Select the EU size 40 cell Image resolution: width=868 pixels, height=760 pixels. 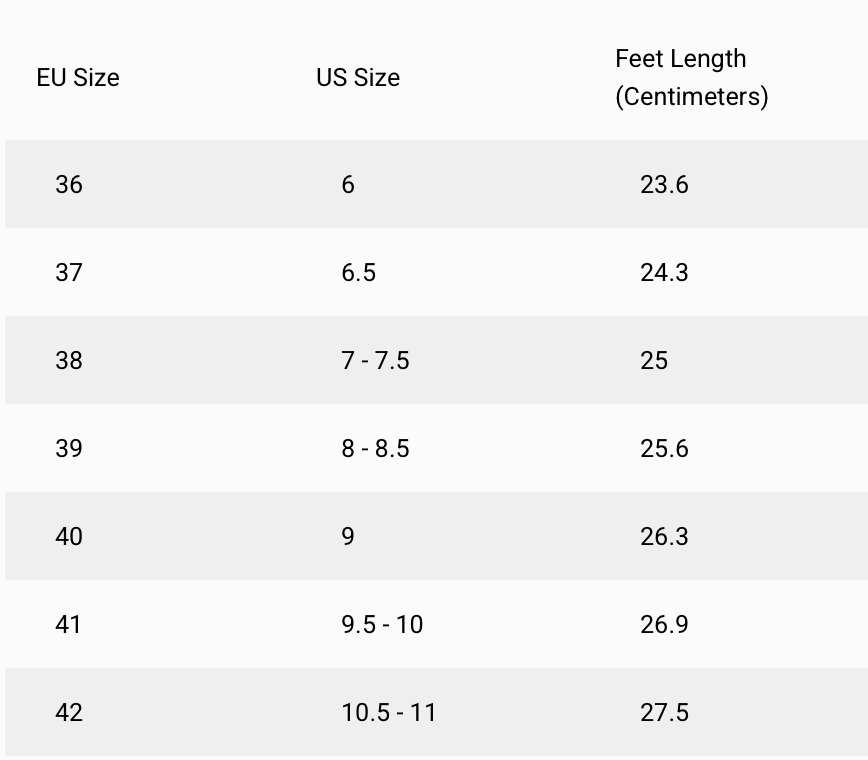point(69,537)
